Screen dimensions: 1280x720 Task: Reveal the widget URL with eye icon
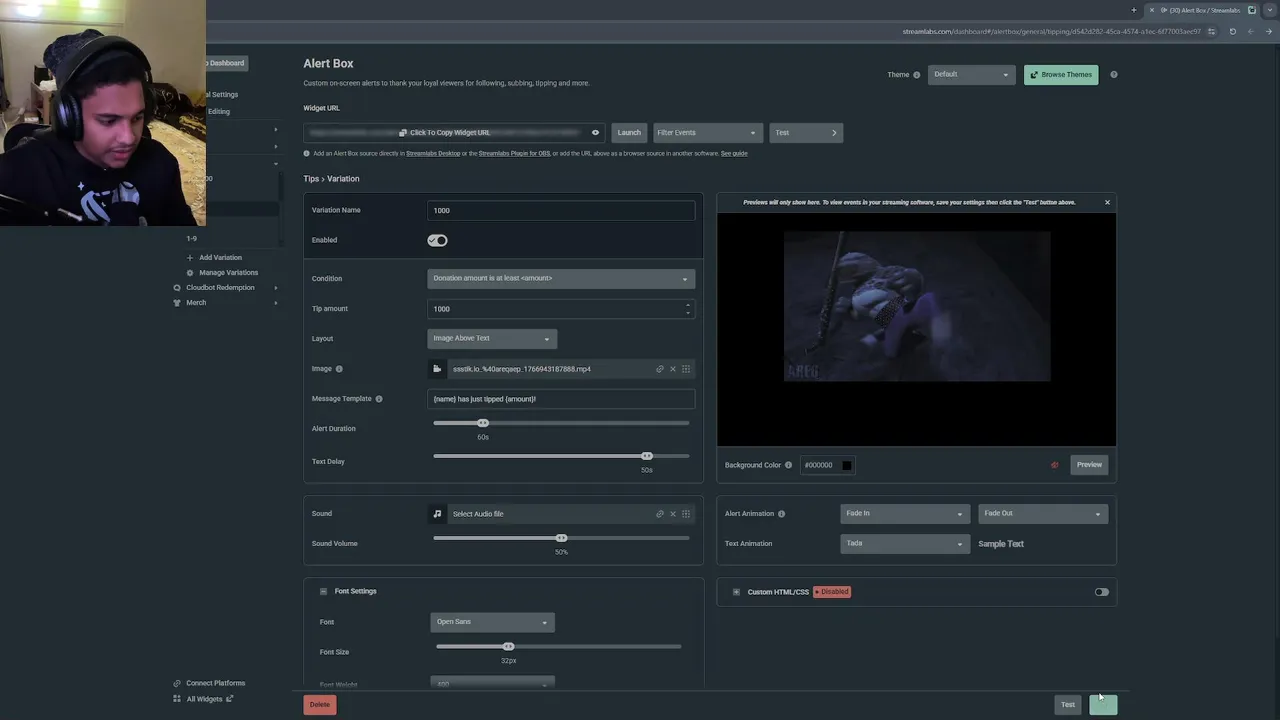595,133
